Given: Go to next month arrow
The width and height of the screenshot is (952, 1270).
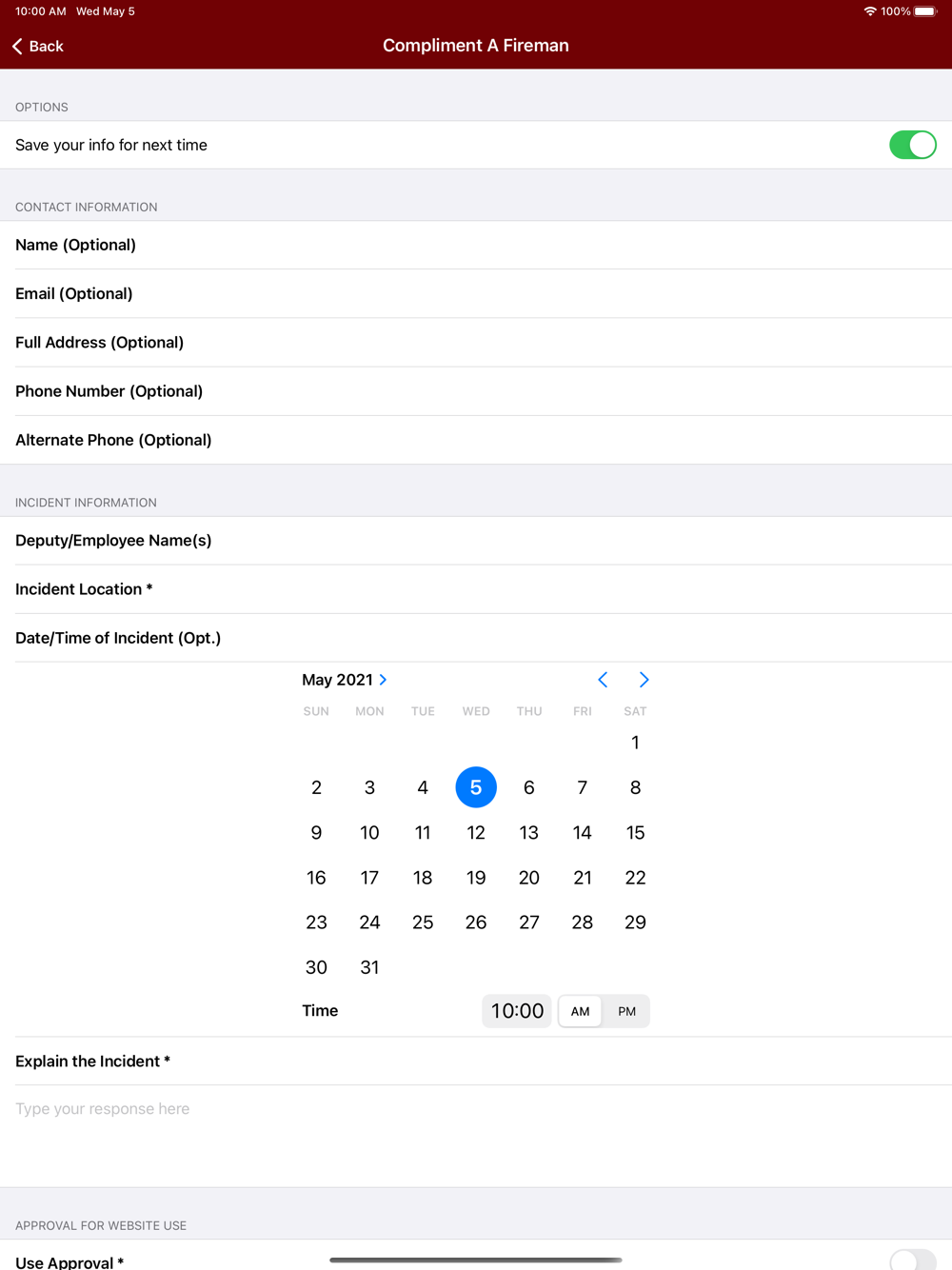Looking at the screenshot, I should pyautogui.click(x=645, y=680).
